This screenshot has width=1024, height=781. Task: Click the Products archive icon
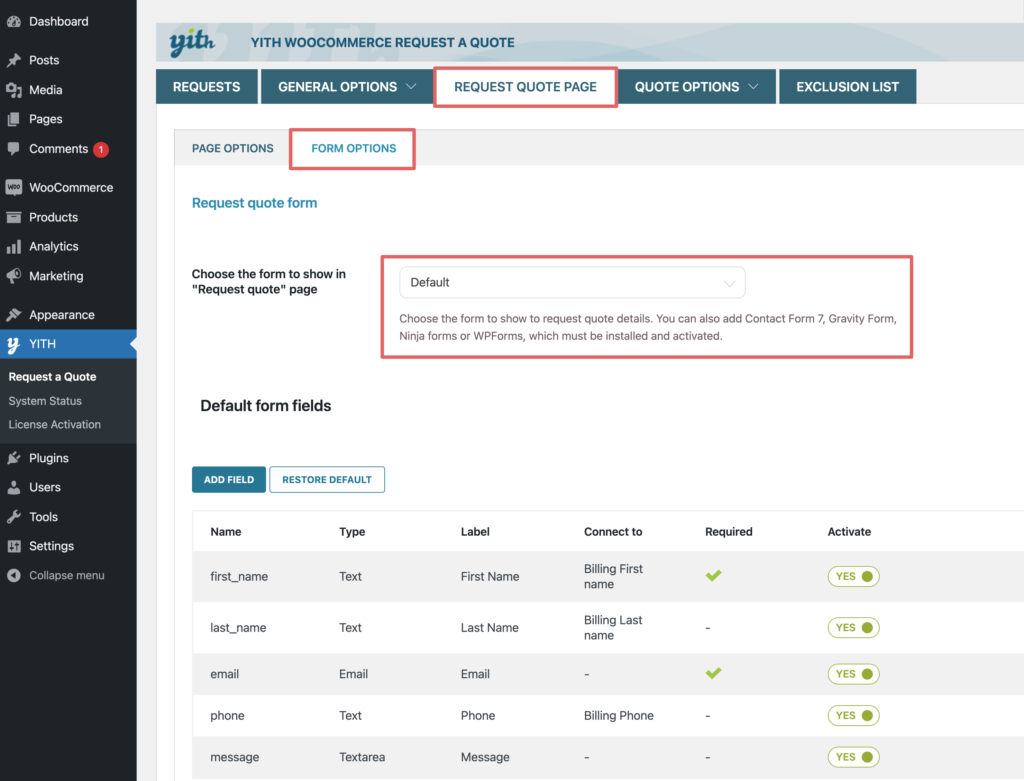click(14, 217)
